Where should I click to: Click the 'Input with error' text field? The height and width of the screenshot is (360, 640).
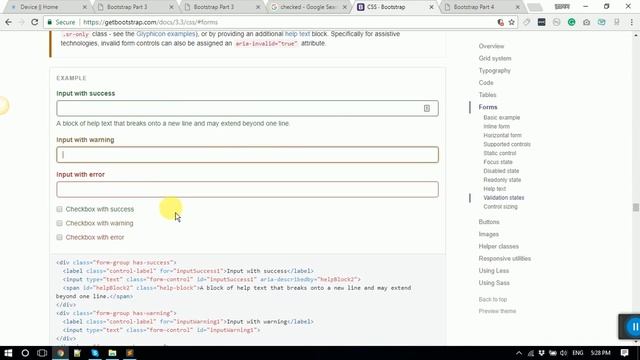coord(247,189)
